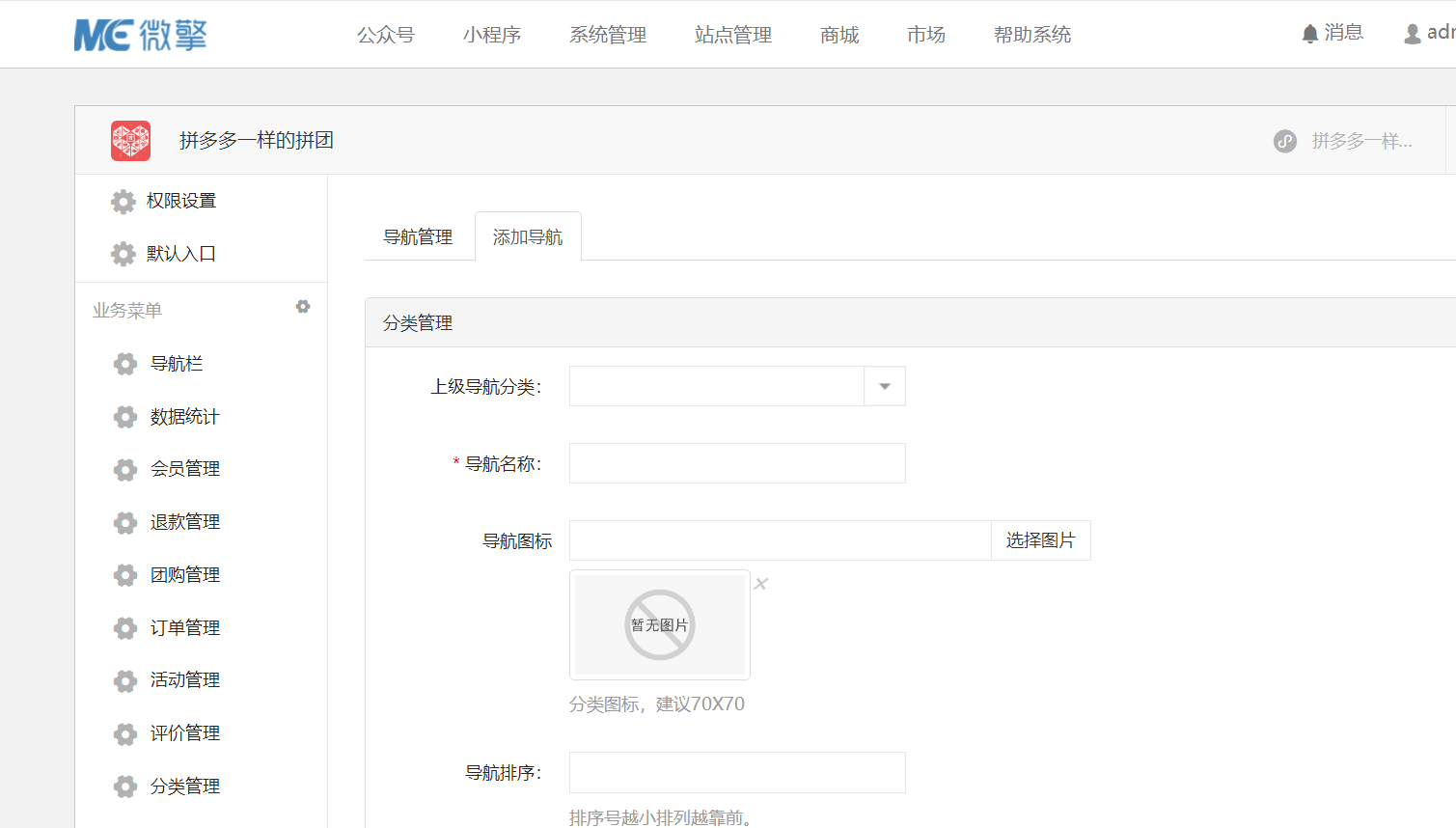This screenshot has width=1456, height=828.
Task: Click the gear icon next to 活动管理
Action: [x=125, y=680]
